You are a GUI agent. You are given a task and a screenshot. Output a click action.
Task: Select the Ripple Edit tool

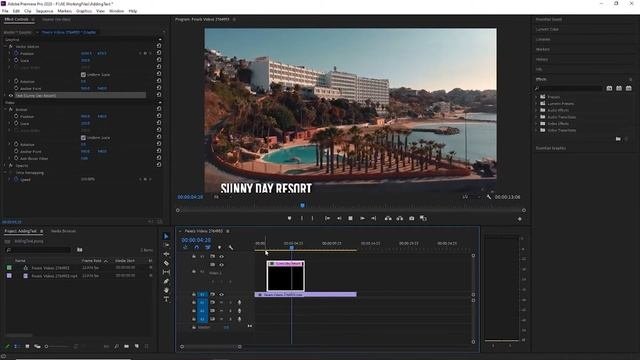click(x=166, y=254)
